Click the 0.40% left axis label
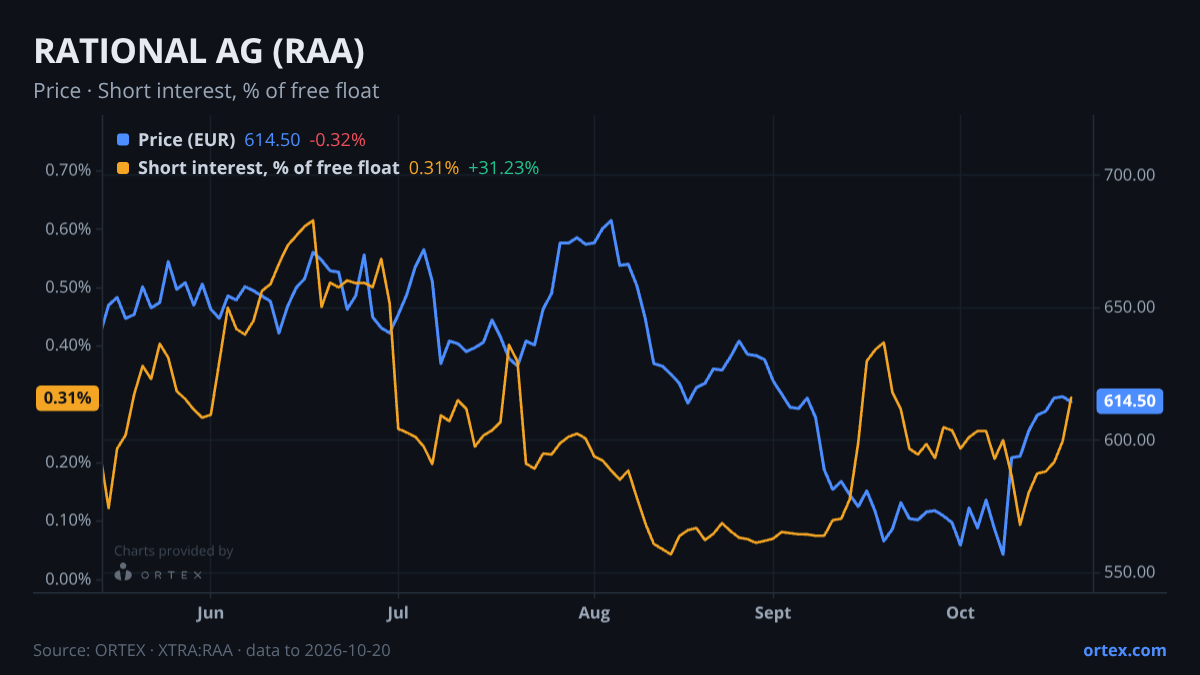 click(69, 345)
